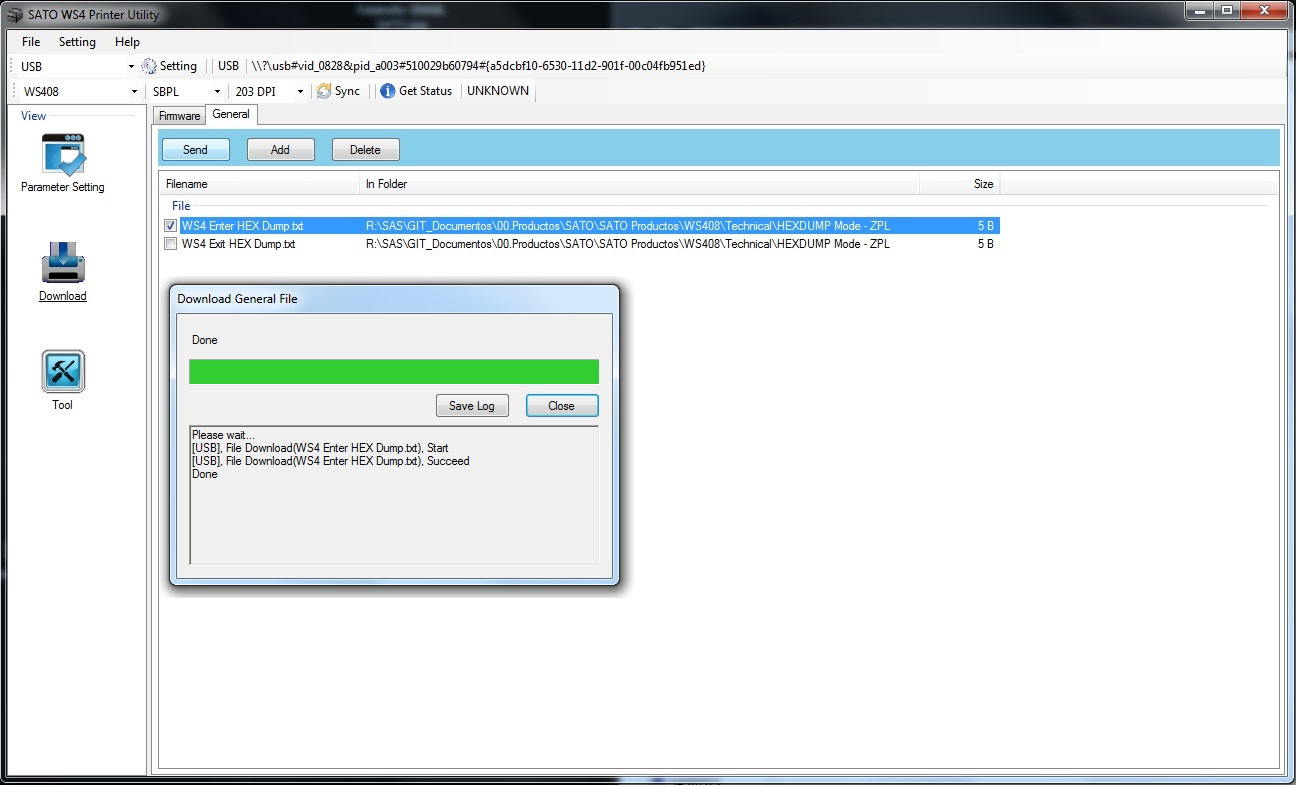The image size is (1298, 787).
Task: Click the Get Status label
Action: tap(426, 91)
